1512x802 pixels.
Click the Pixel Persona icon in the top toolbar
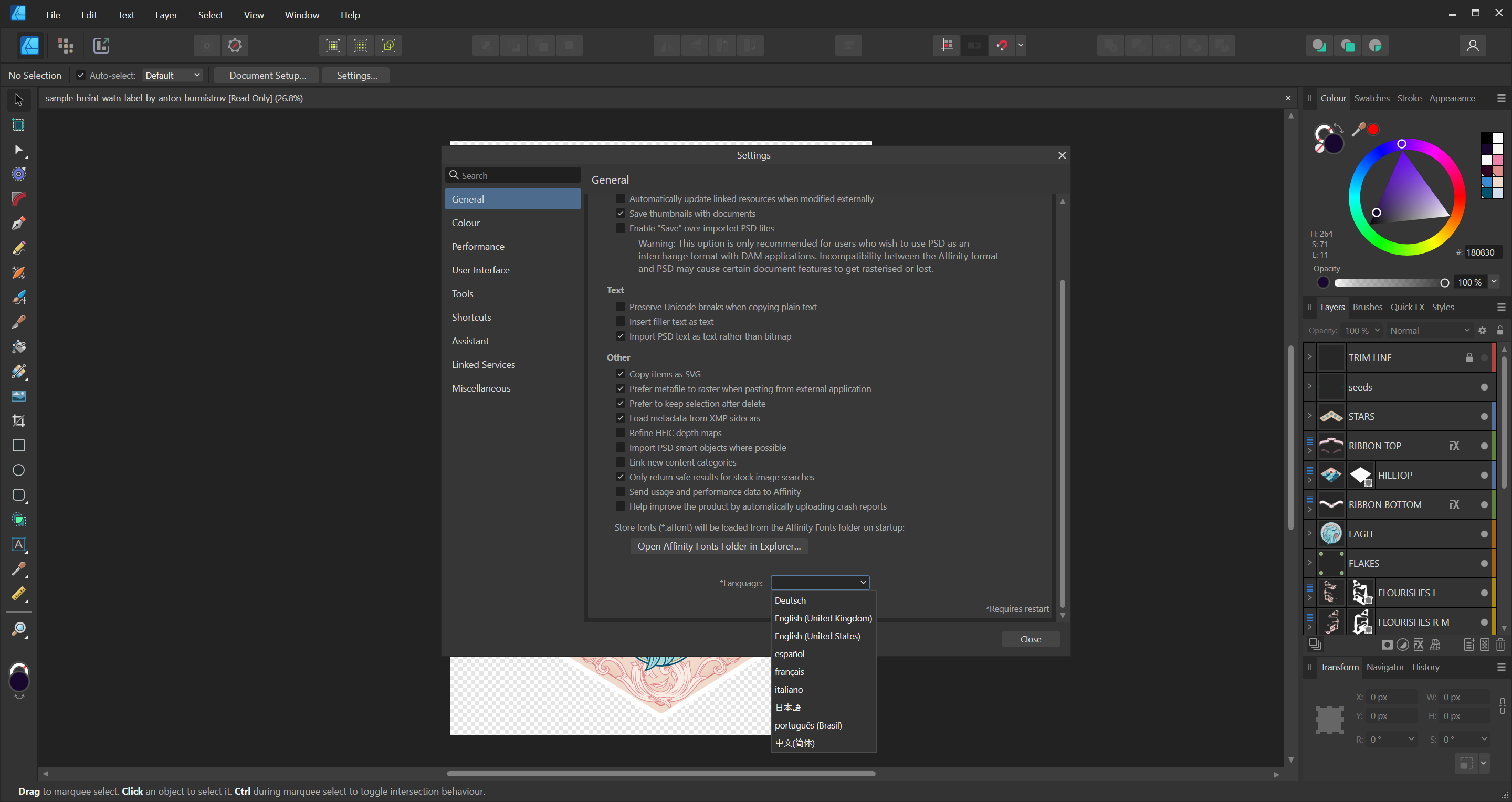tap(66, 45)
